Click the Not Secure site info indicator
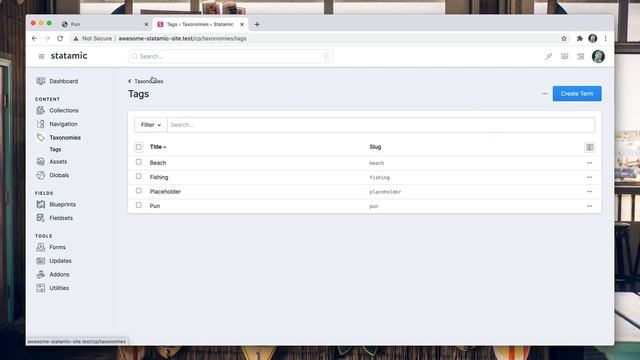This screenshot has height=360, width=640. click(92, 38)
